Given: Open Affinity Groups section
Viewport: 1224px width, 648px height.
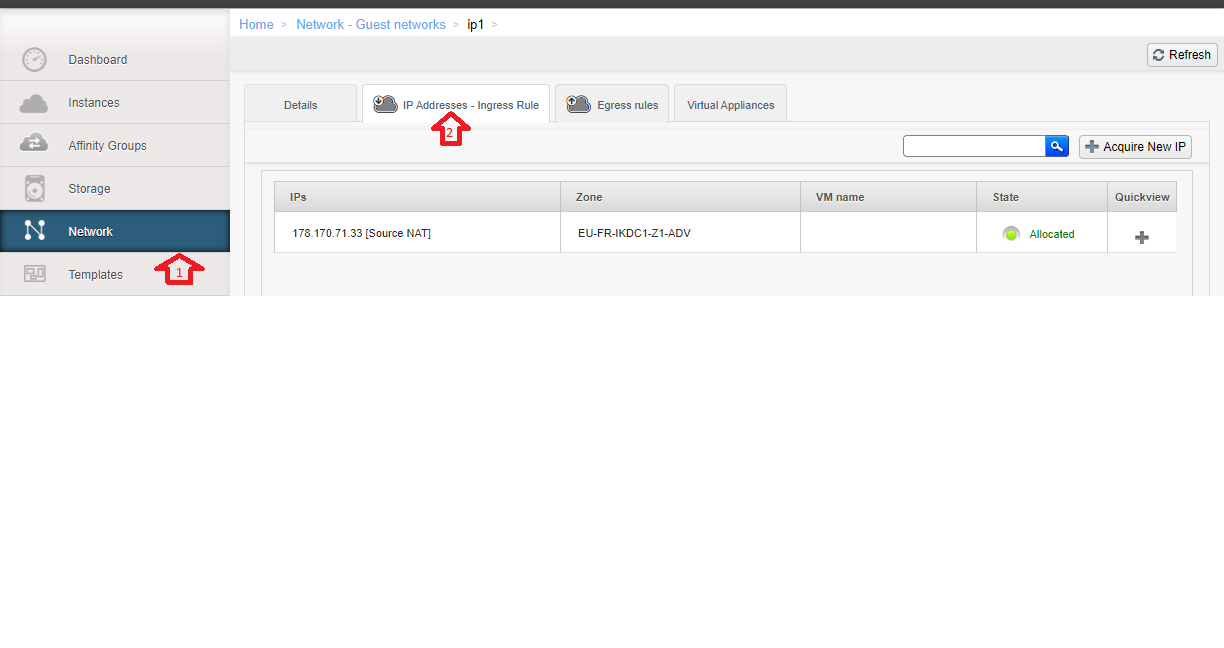Looking at the screenshot, I should tap(114, 145).
